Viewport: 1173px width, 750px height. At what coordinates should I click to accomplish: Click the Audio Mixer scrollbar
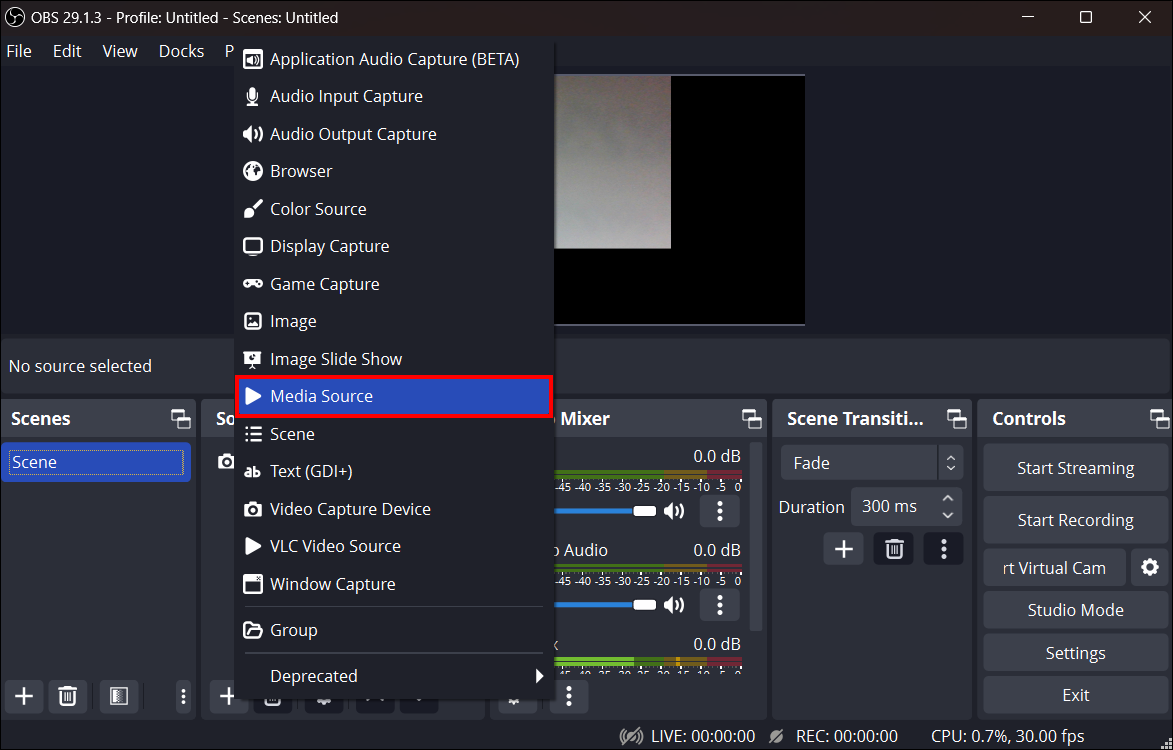(756, 536)
